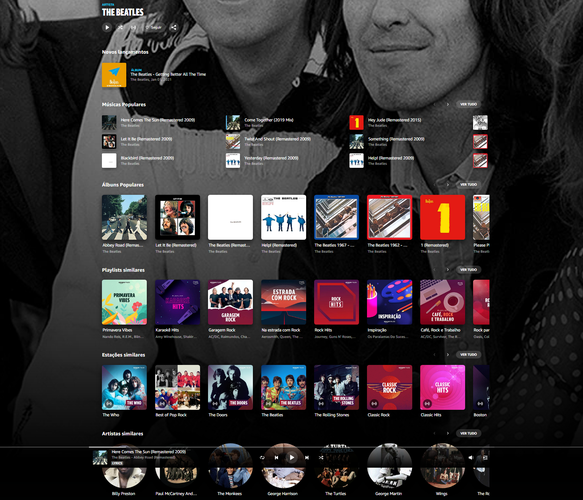
Task: Open Help! (Remastered) album cover
Action: point(284,217)
